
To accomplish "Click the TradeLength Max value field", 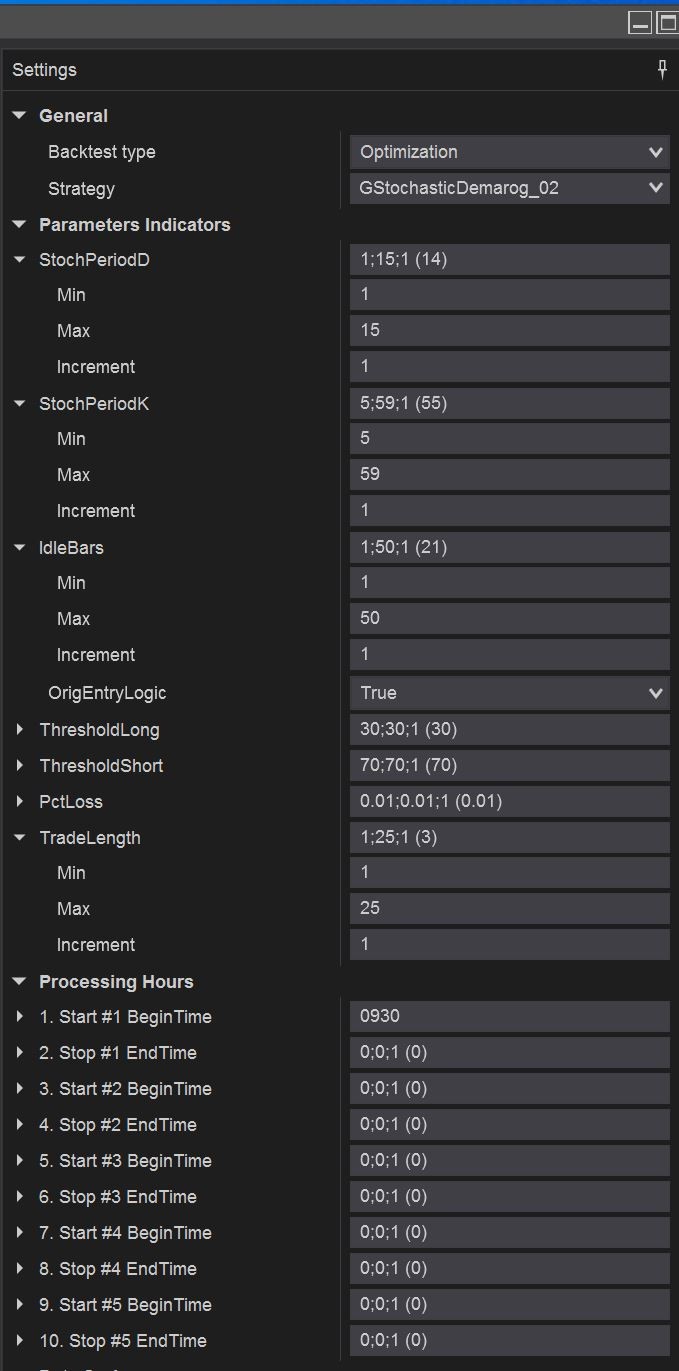I will (509, 908).
